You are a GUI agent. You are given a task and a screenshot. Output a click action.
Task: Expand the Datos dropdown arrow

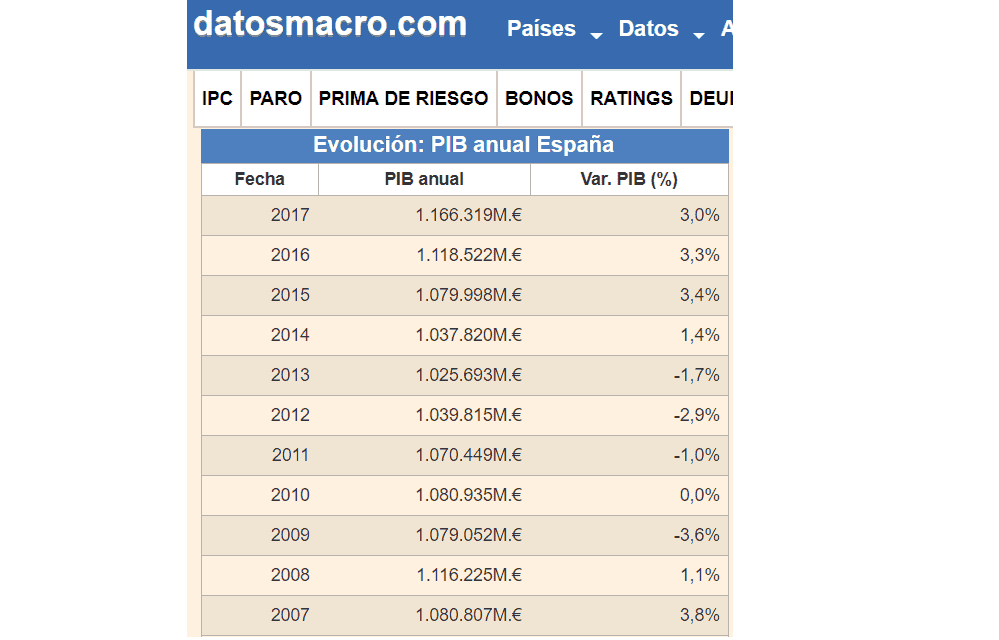click(699, 36)
